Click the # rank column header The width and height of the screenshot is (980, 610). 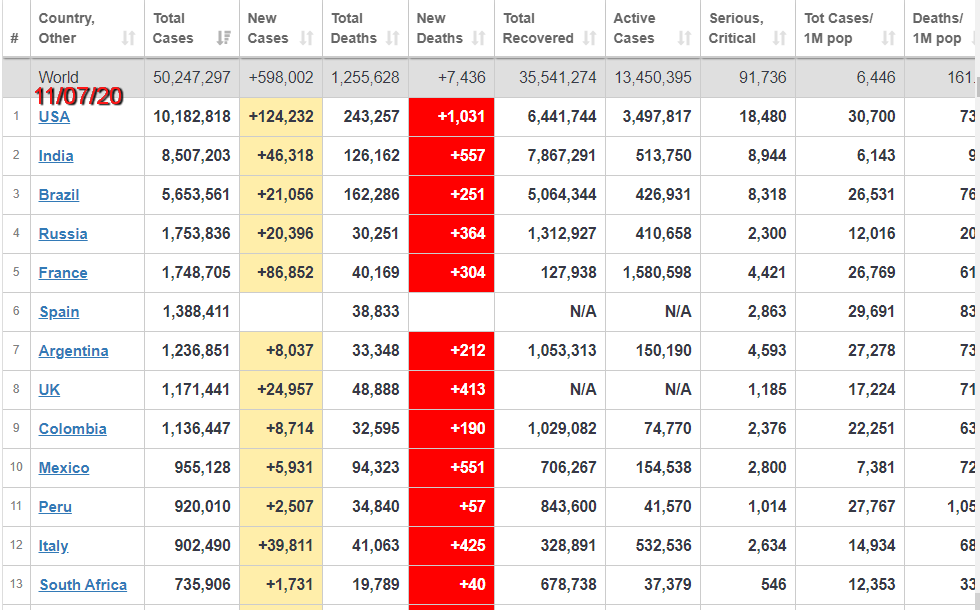[15, 38]
